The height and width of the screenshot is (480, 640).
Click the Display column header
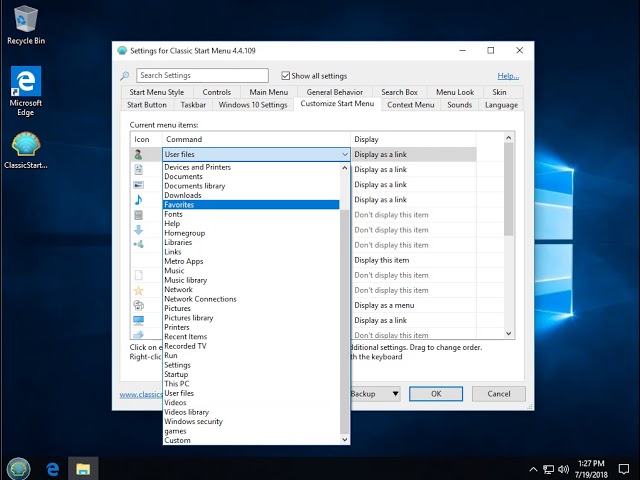click(x=413, y=139)
